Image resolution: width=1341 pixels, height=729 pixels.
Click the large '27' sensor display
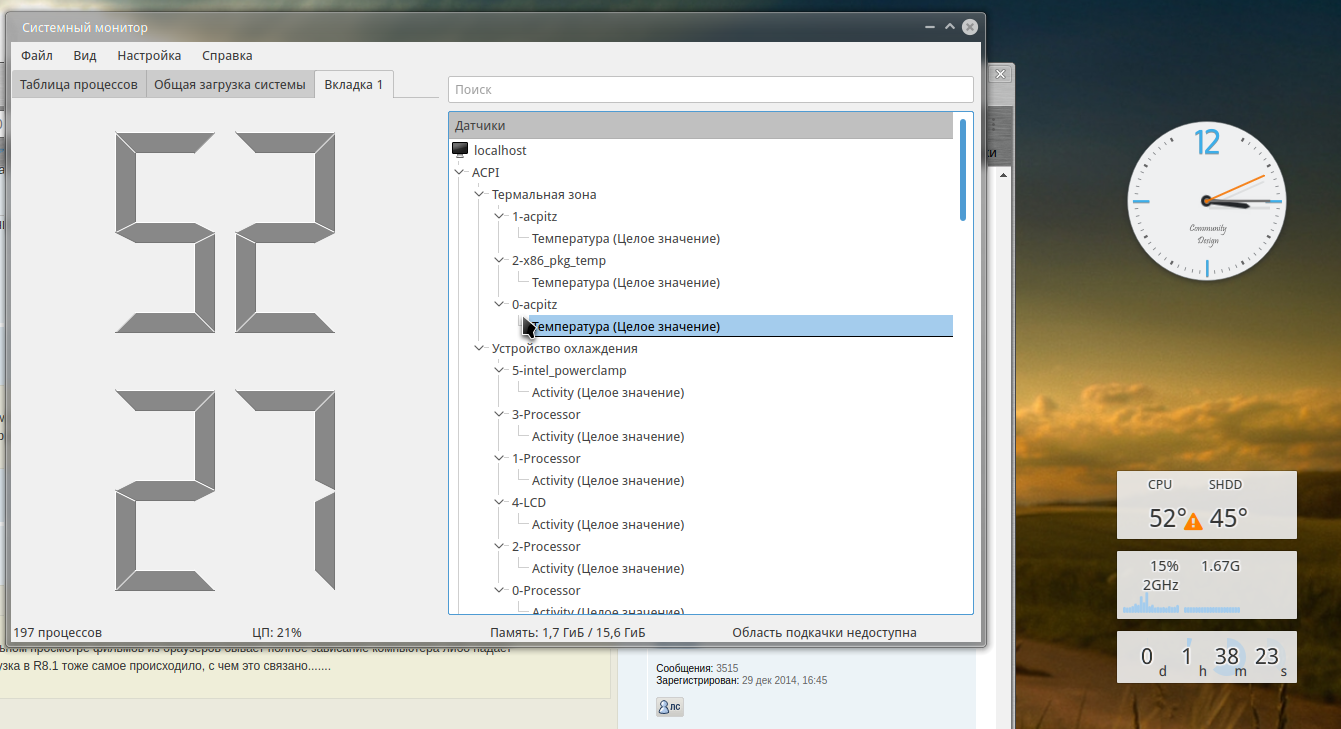[x=224, y=490]
